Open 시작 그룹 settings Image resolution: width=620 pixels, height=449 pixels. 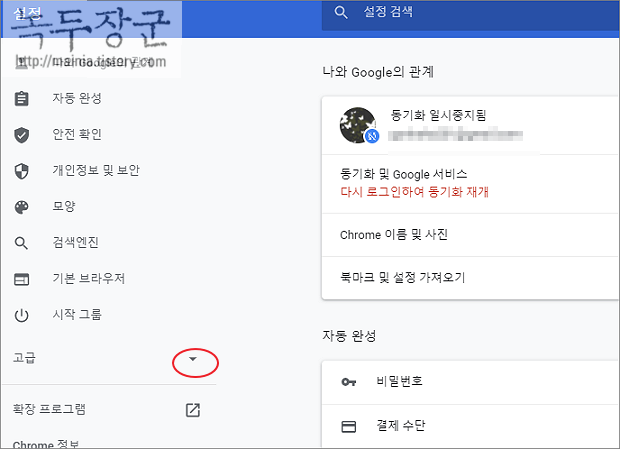(x=77, y=315)
